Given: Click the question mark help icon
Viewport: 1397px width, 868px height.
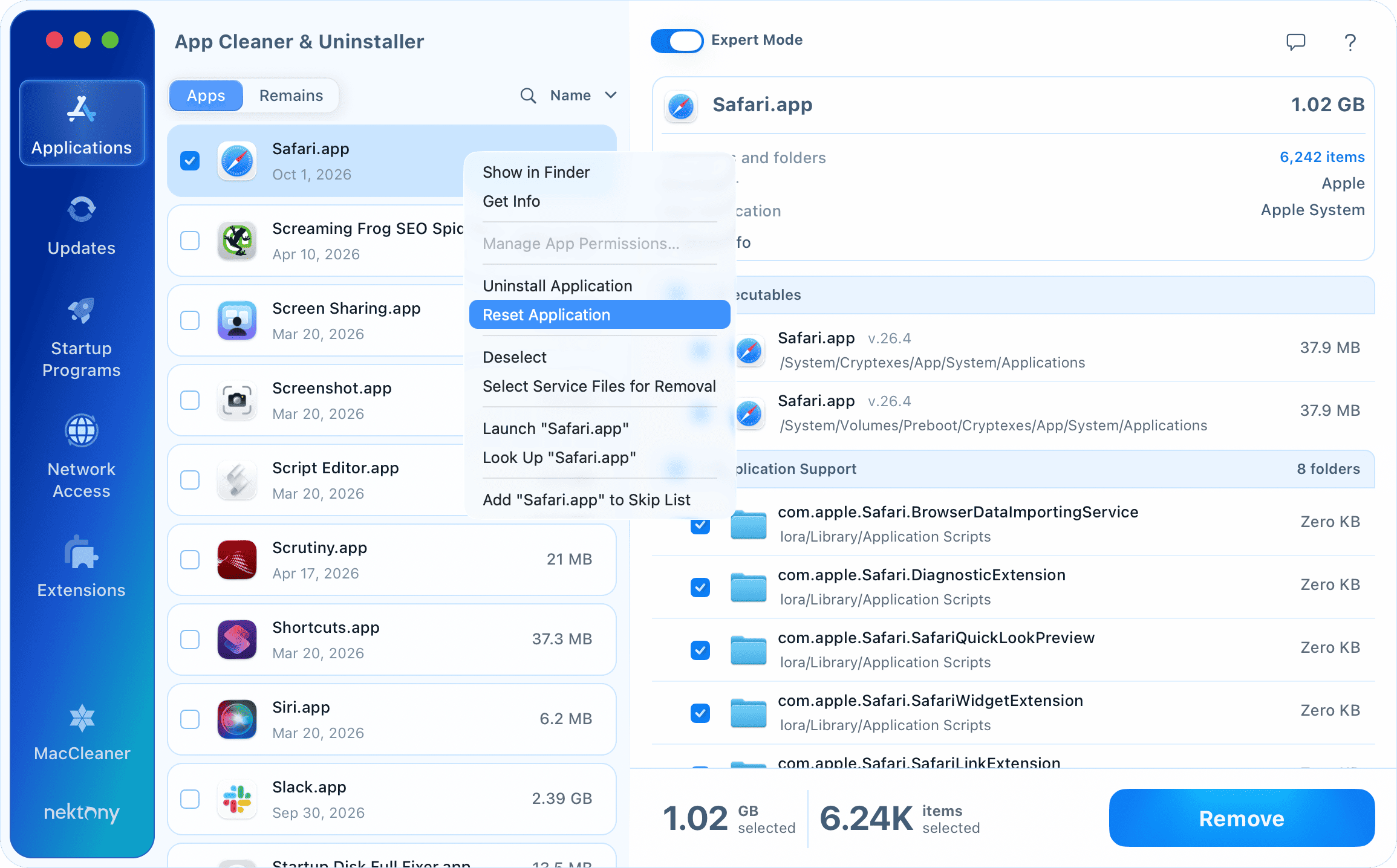Looking at the screenshot, I should click(x=1350, y=42).
